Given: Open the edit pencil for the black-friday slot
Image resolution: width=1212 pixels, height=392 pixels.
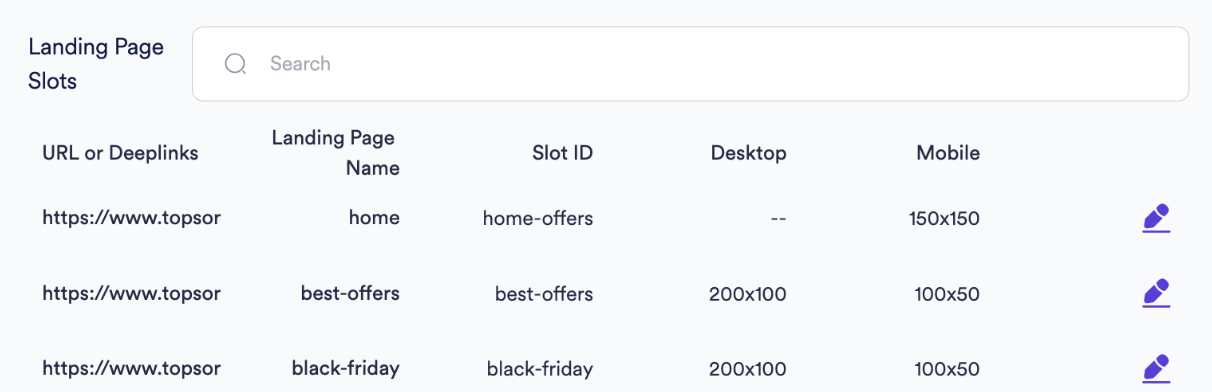Looking at the screenshot, I should (1156, 368).
